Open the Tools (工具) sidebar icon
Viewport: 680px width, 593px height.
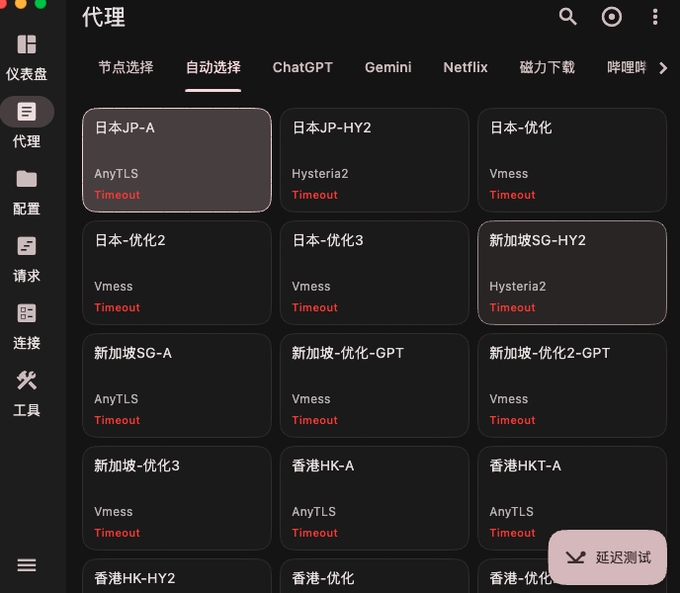pos(26,380)
